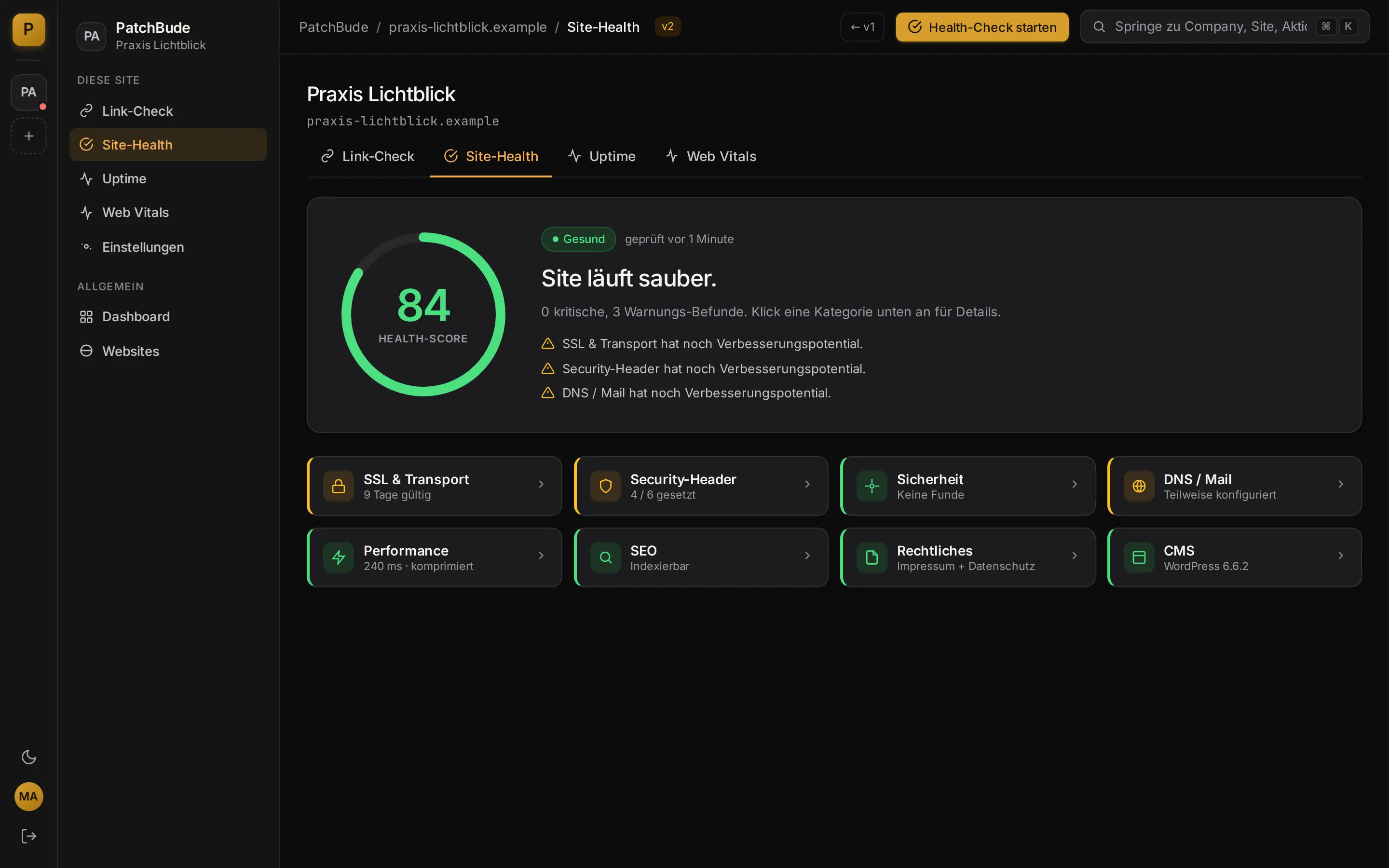Image resolution: width=1389 pixels, height=868 pixels.
Task: Open Site-Health in the sidebar
Action: [x=168, y=145]
